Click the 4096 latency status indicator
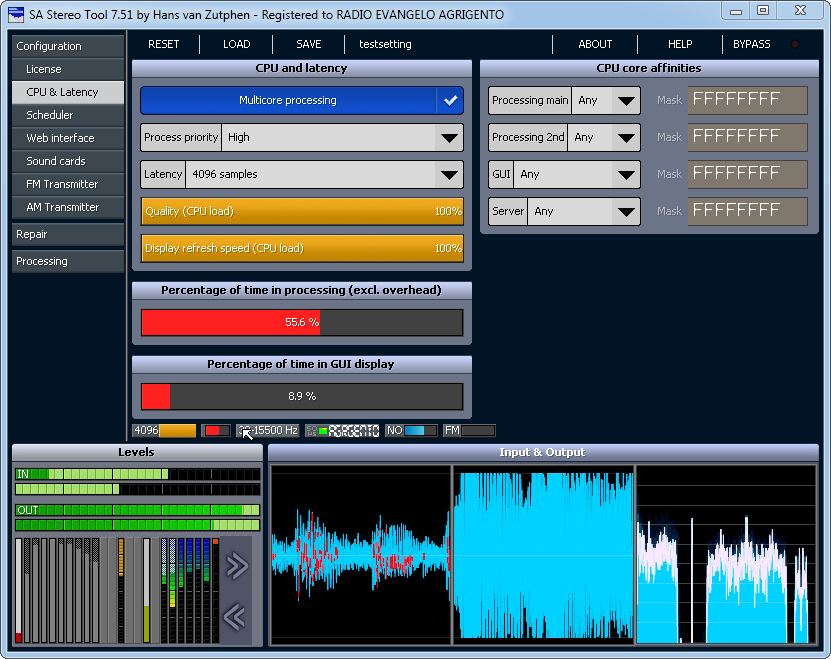831x659 pixels. pyautogui.click(x=164, y=430)
